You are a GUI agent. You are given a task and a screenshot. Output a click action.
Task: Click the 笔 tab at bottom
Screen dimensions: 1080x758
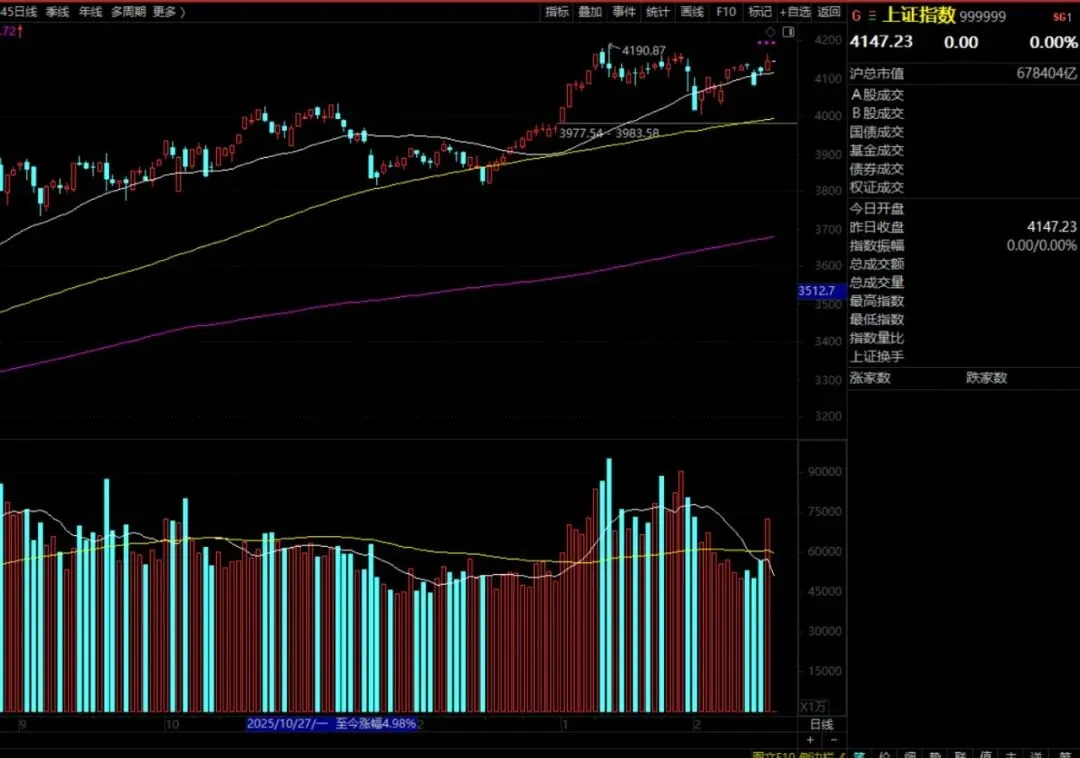[859, 755]
